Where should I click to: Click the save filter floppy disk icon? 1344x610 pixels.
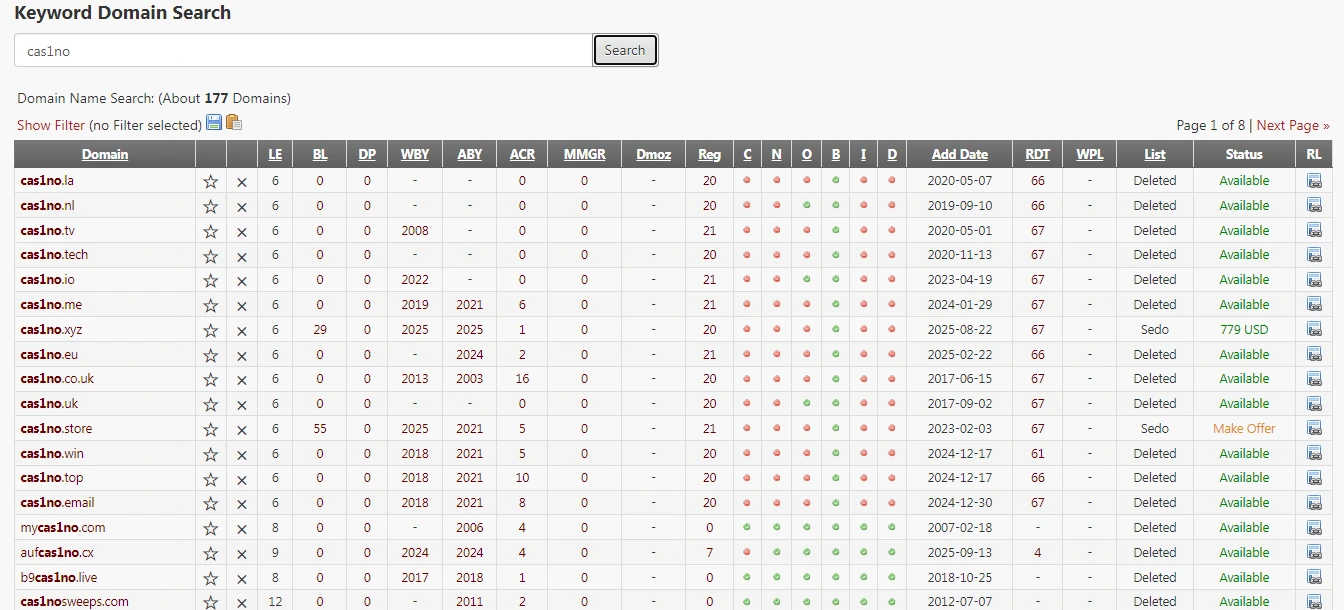point(214,123)
